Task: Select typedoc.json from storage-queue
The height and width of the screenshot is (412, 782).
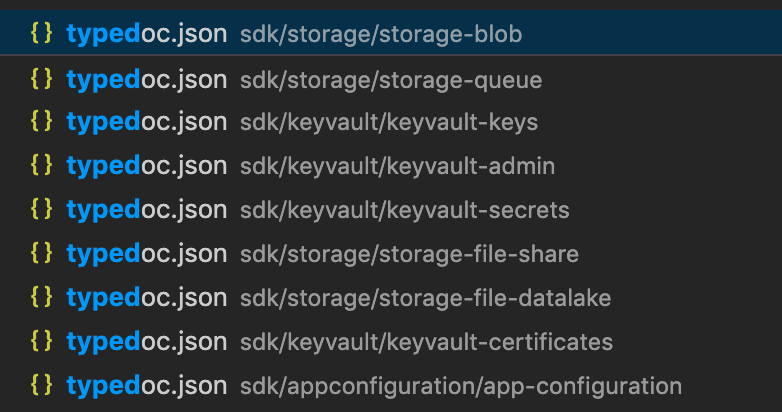Action: point(391,79)
